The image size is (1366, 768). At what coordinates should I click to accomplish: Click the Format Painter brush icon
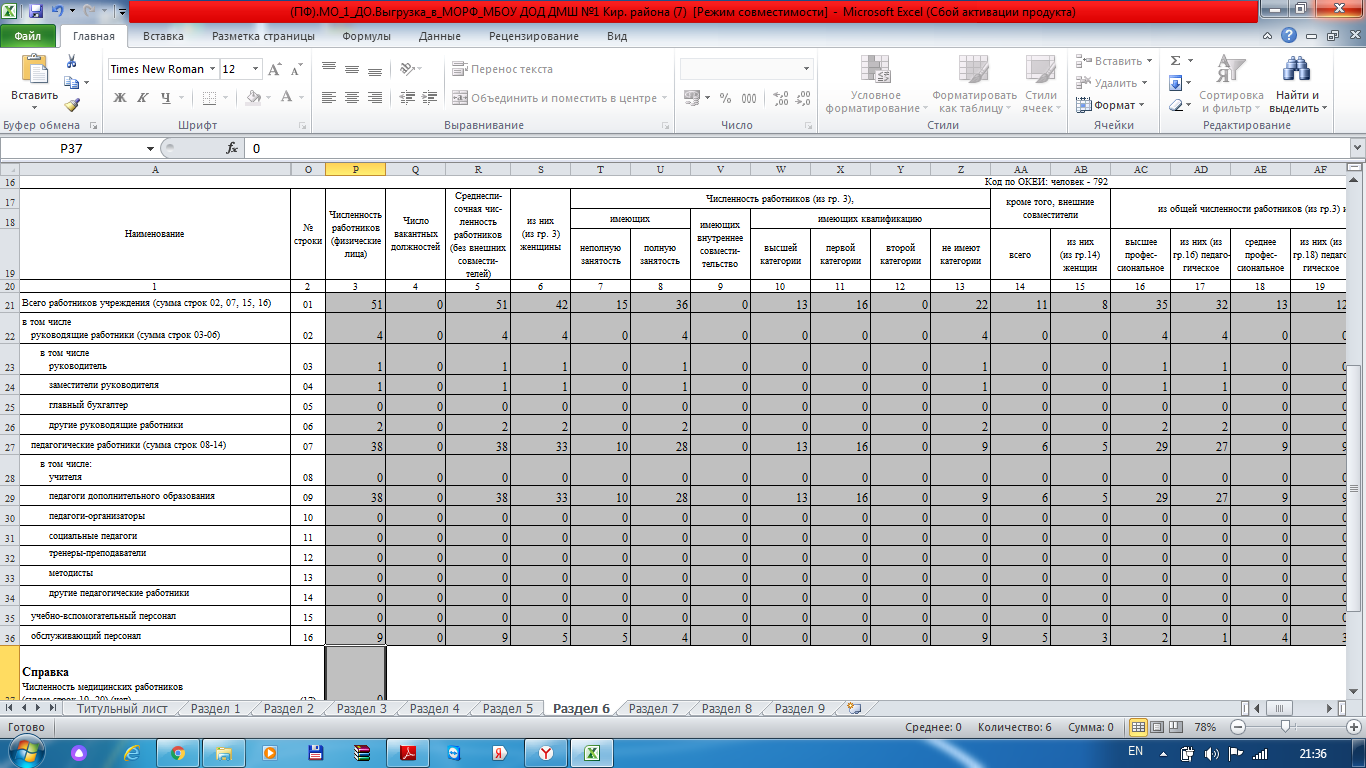72,104
